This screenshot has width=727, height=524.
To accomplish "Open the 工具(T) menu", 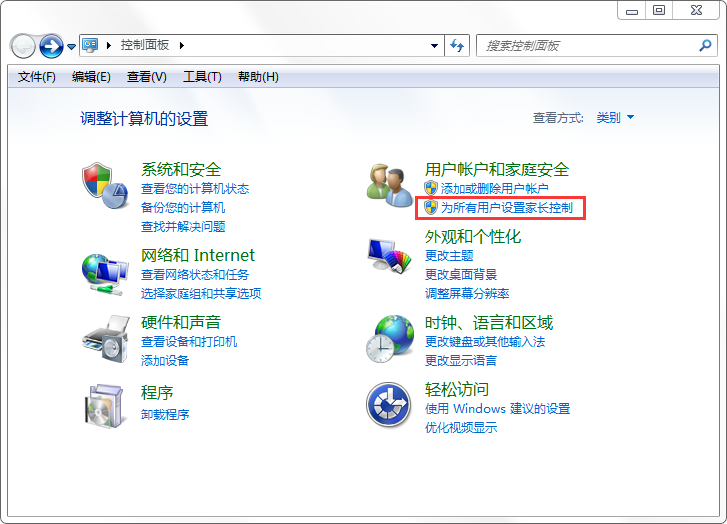I will pos(201,77).
